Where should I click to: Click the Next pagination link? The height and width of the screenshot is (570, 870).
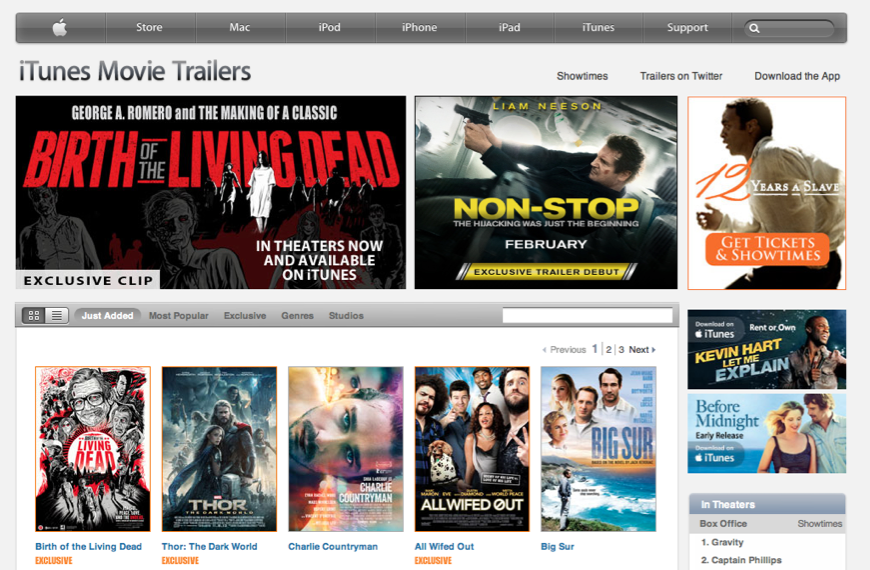pos(642,350)
